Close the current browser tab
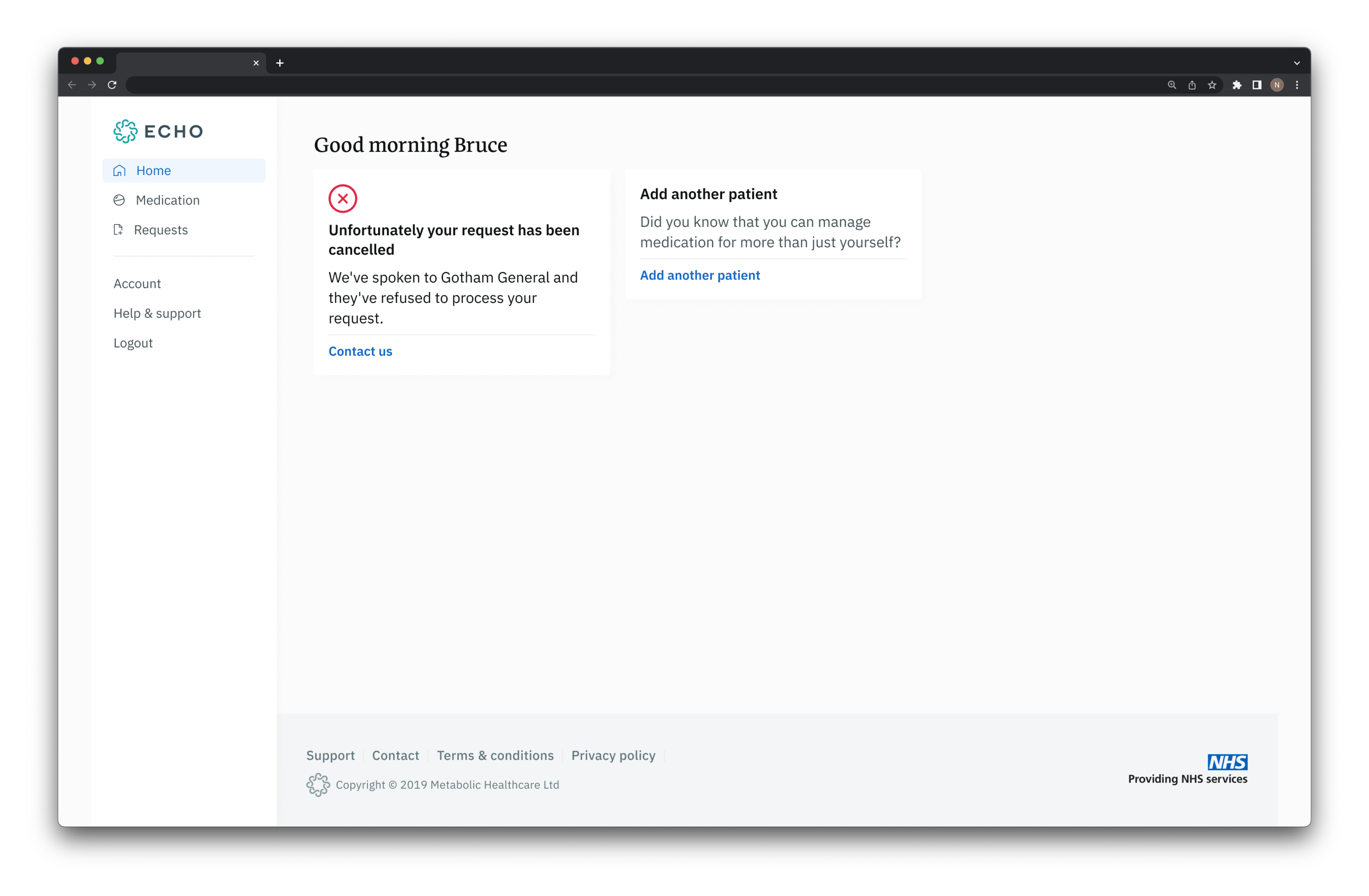 tap(256, 63)
